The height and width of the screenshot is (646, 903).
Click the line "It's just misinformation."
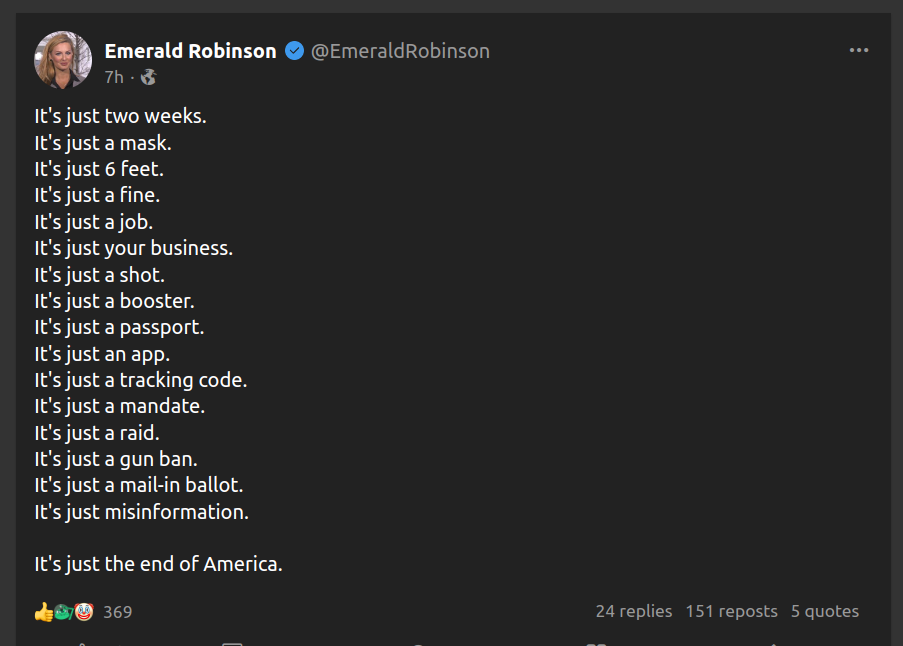141,512
